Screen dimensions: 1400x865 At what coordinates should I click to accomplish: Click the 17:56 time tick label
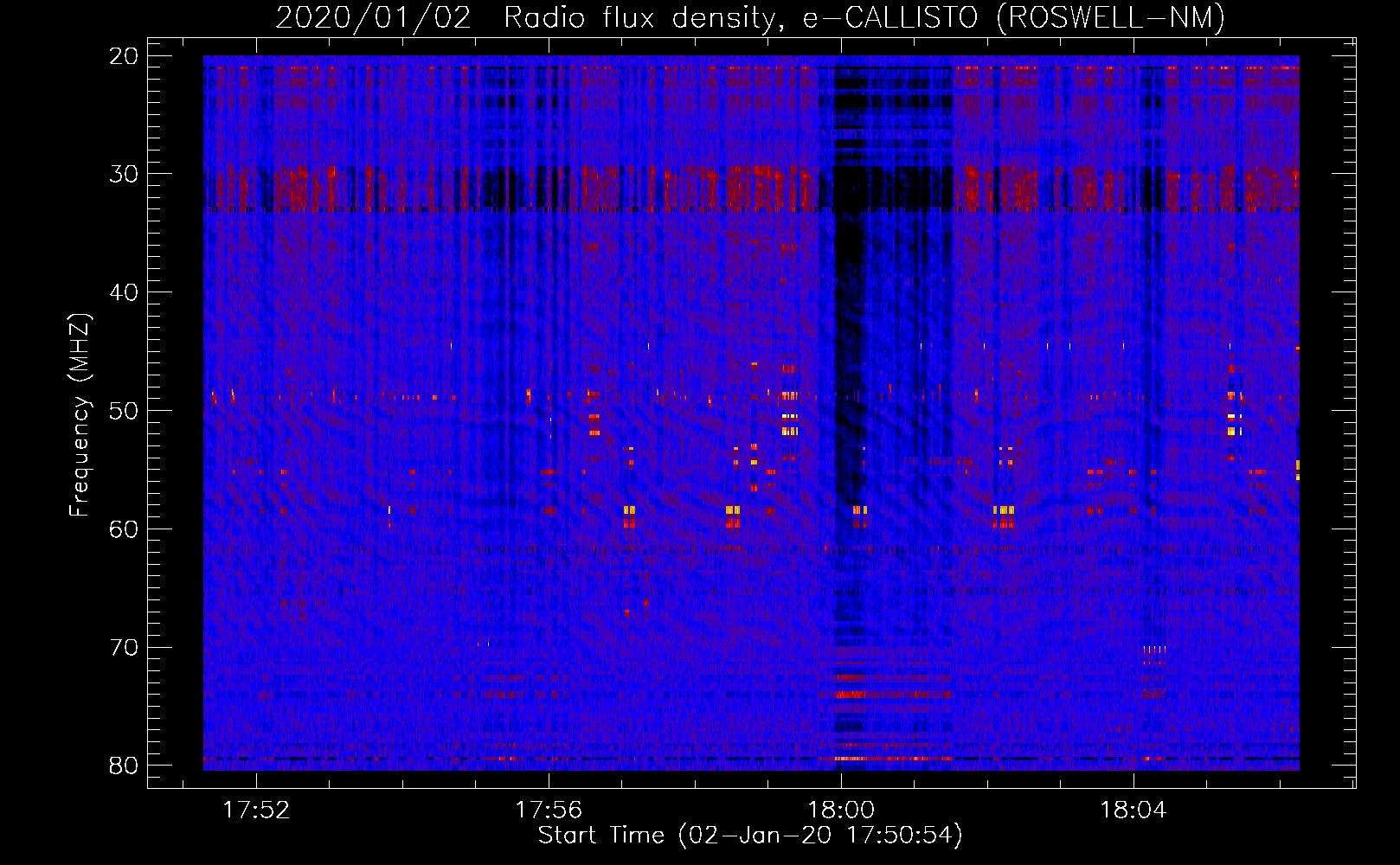click(549, 811)
